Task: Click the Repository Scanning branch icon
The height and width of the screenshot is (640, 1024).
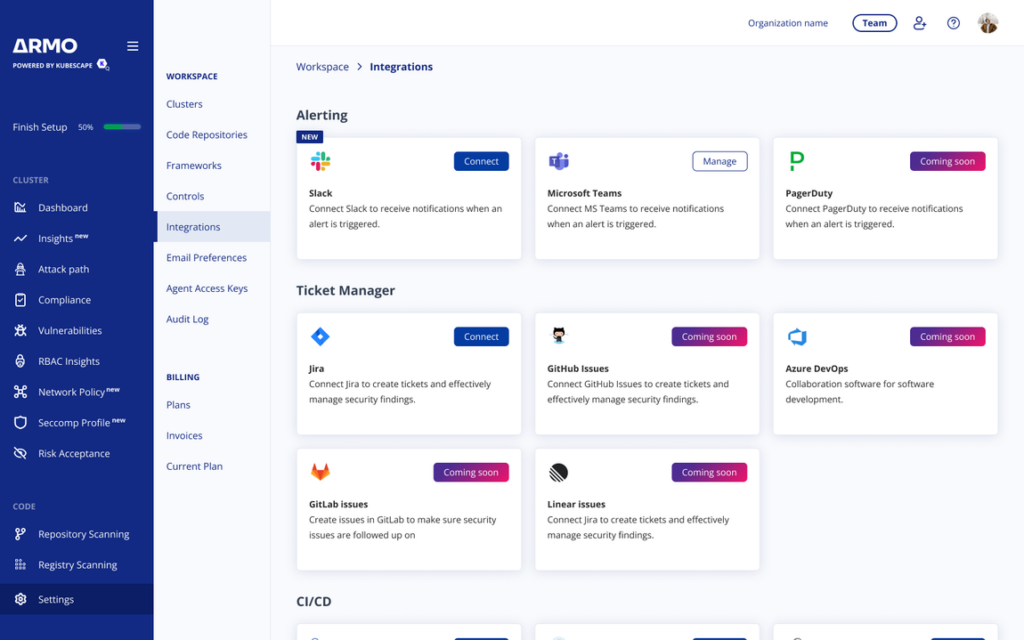Action: point(20,534)
